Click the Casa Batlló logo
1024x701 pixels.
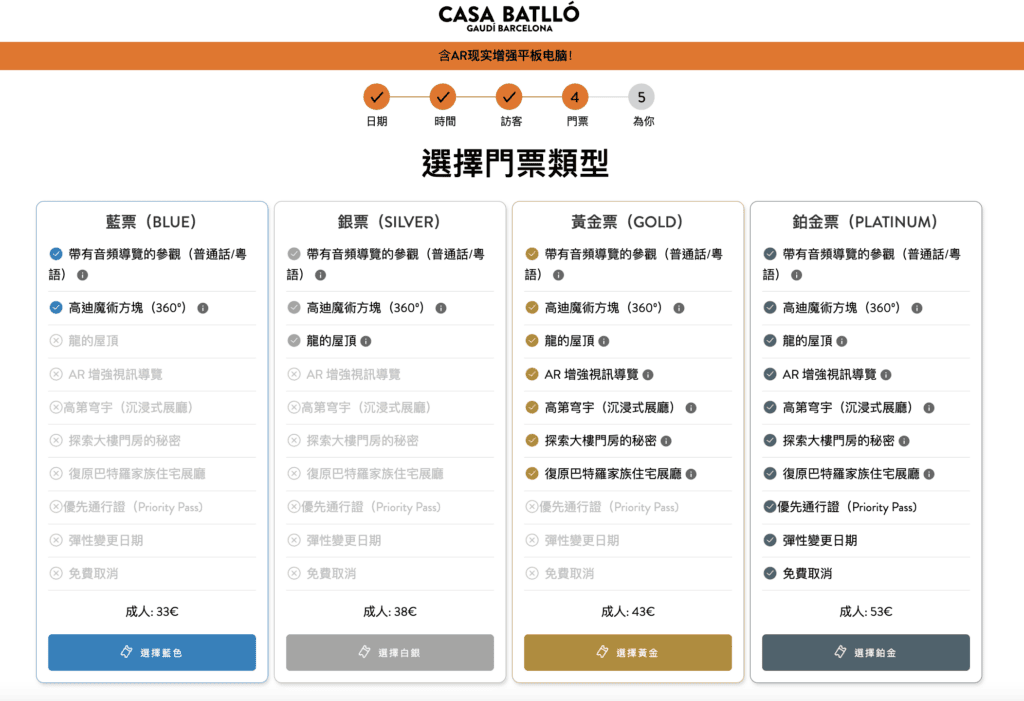click(509, 18)
